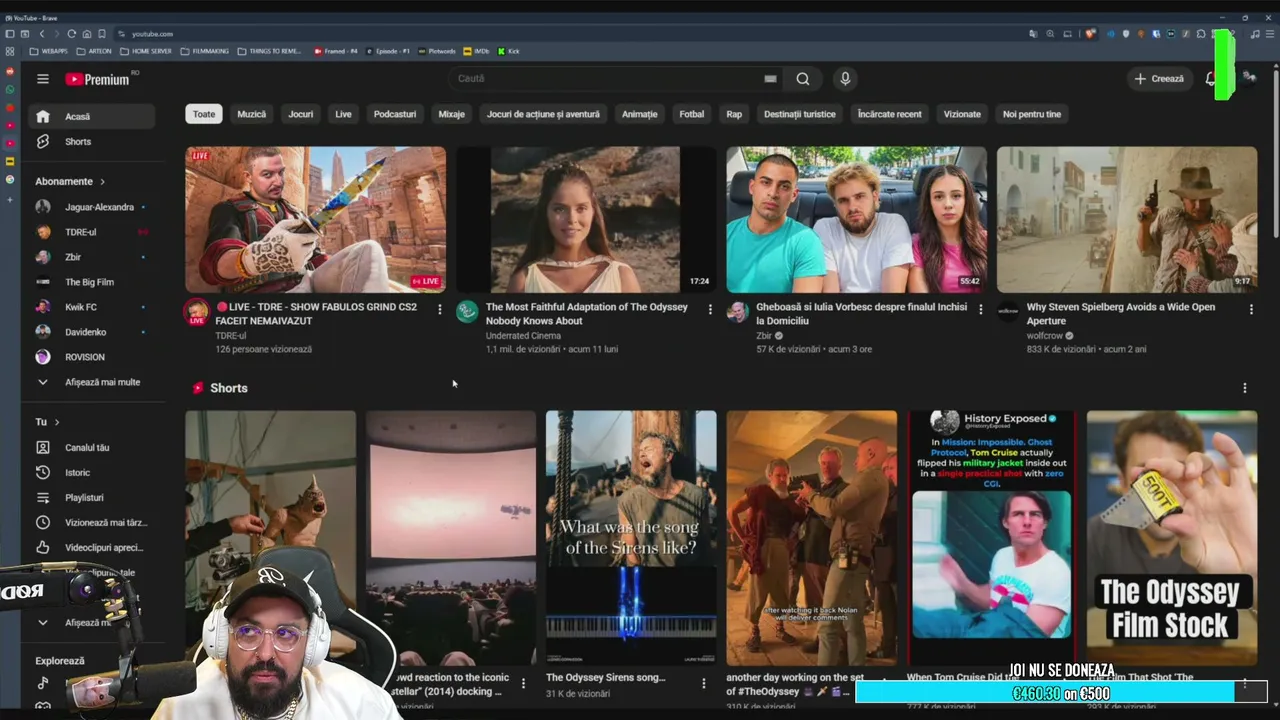Viewport: 1280px width, 720px height.
Task: Open Jaguar-Alexandra channel subscription
Action: pyautogui.click(x=92, y=207)
